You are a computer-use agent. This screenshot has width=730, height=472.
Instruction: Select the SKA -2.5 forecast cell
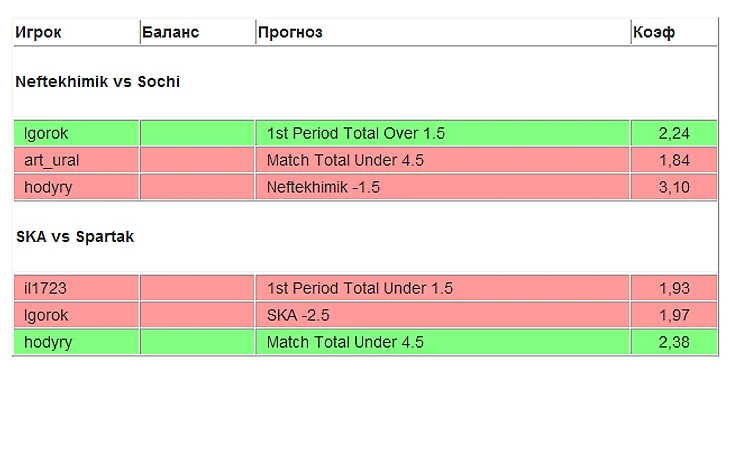click(298, 315)
